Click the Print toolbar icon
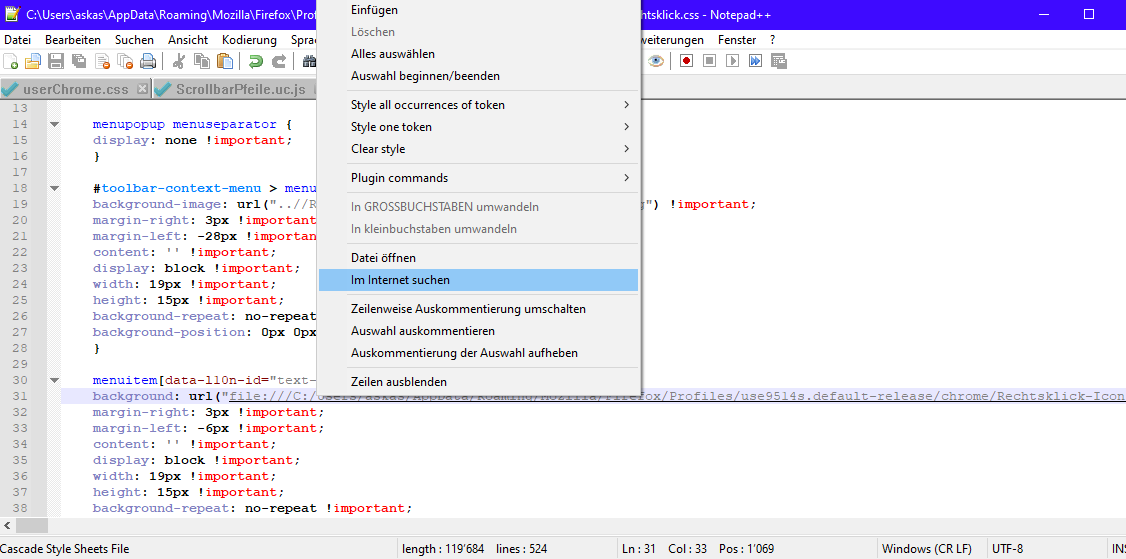This screenshot has width=1126, height=559. (x=148, y=61)
